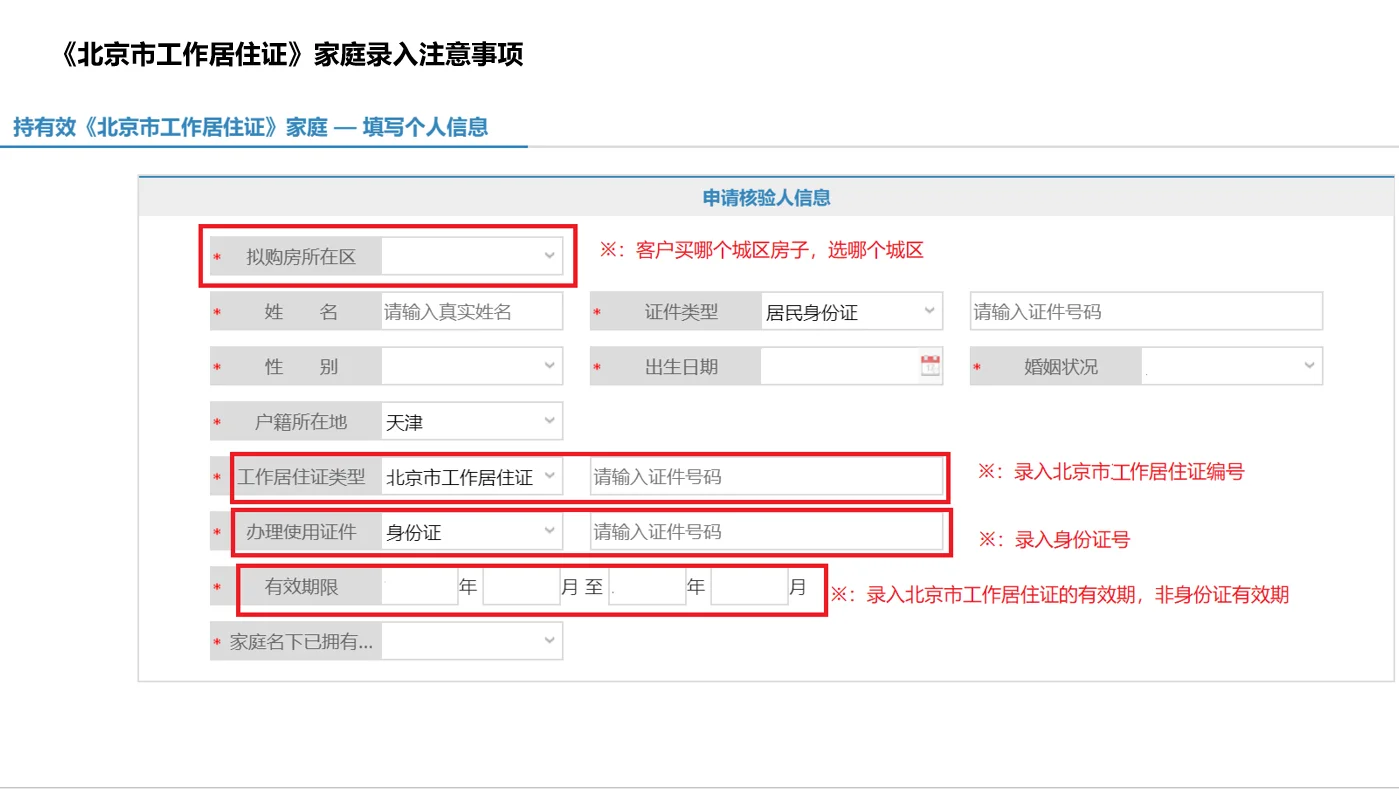
Task: Click the note 录入北京市工作居住证编号
Action: pyautogui.click(x=1111, y=472)
